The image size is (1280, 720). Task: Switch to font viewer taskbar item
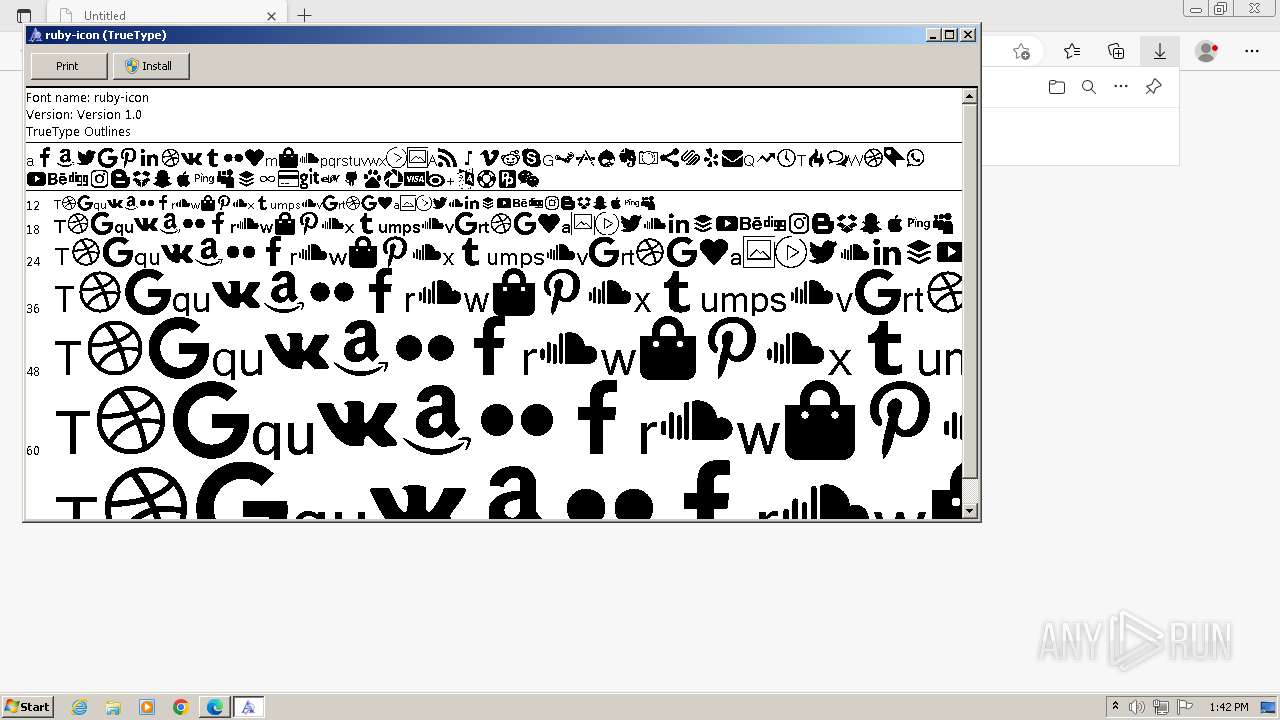coord(248,707)
